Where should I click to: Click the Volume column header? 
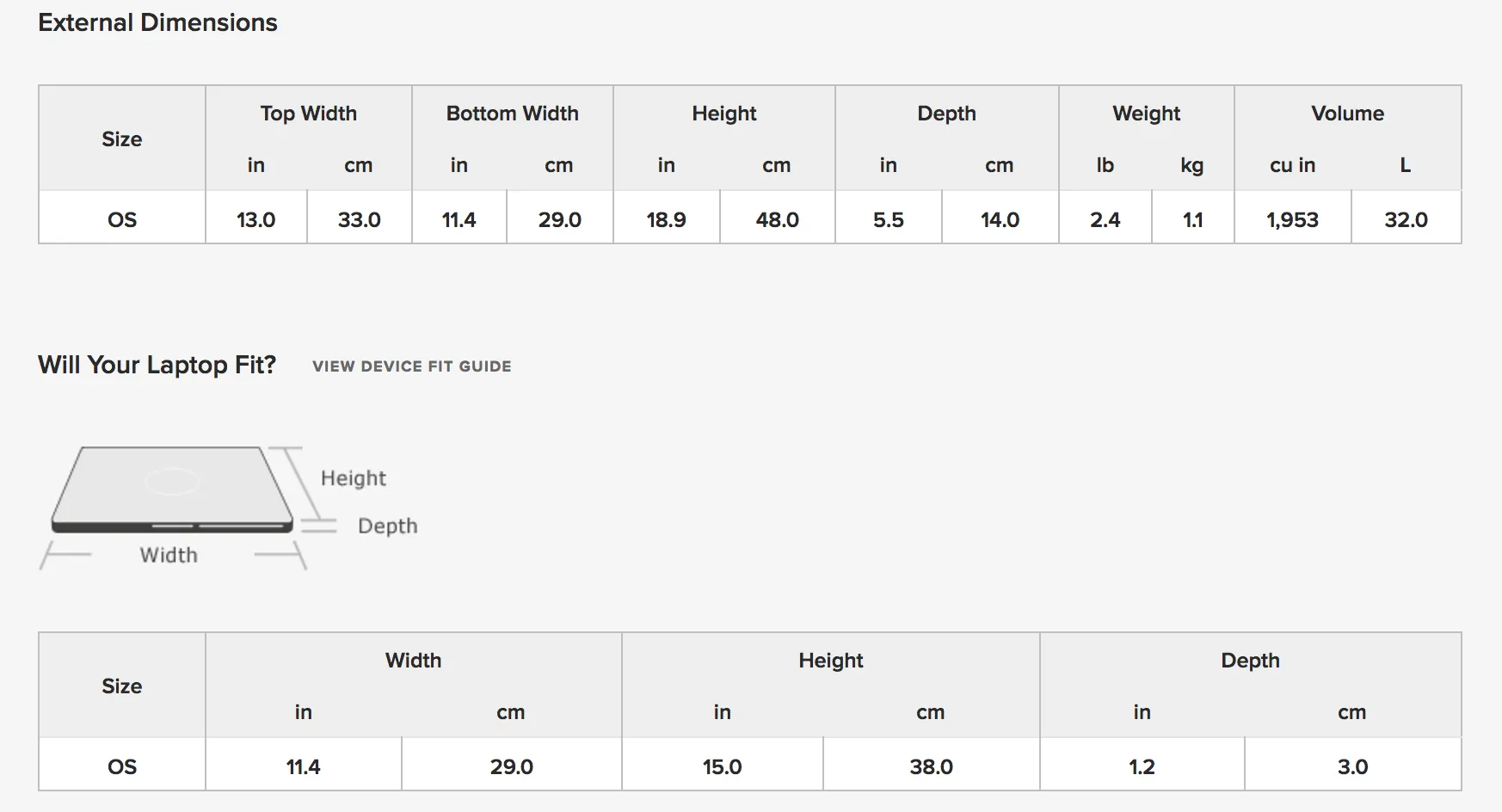1348,114
